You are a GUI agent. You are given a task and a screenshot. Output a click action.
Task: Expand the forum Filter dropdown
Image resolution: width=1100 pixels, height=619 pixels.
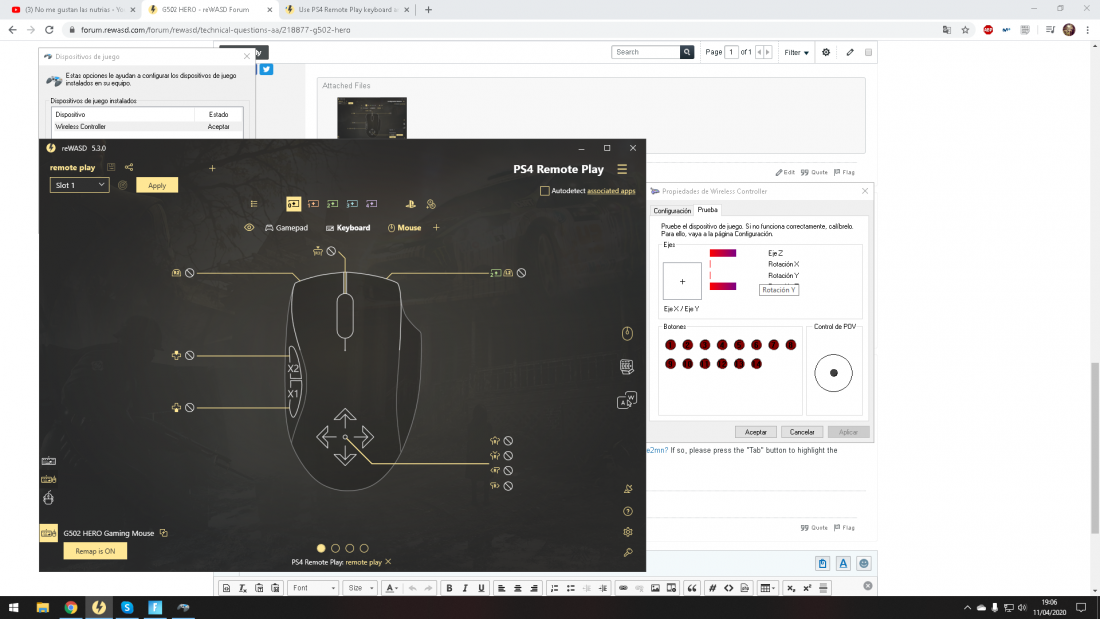(x=796, y=52)
